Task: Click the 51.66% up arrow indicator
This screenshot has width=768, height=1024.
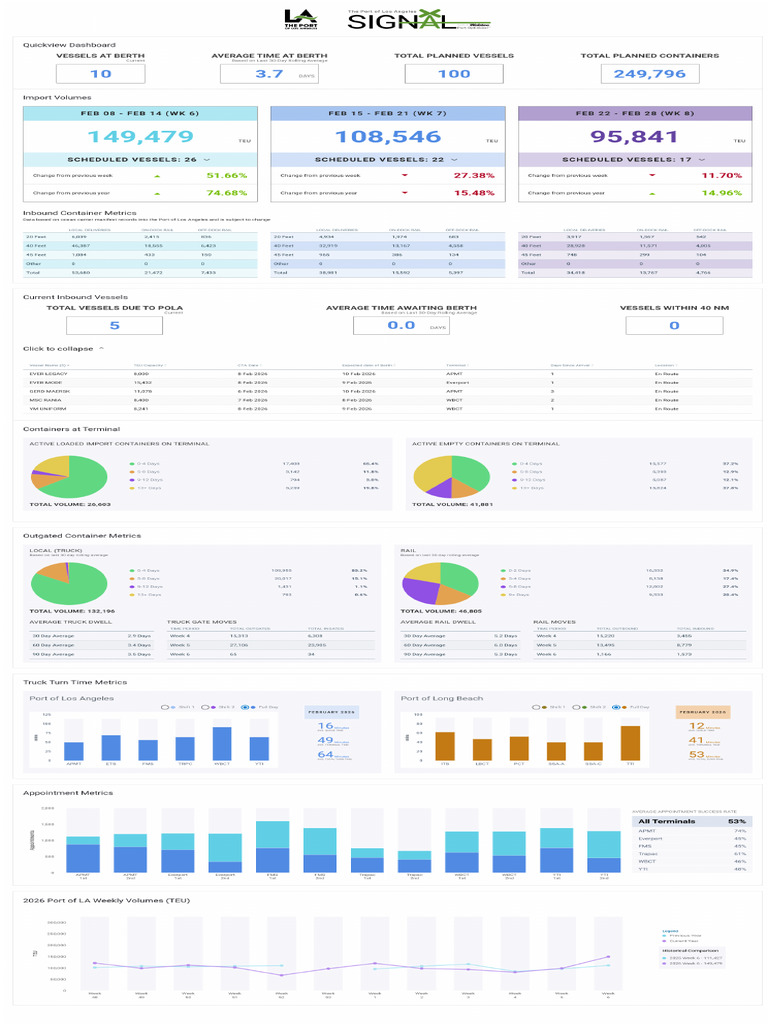Action: (157, 176)
